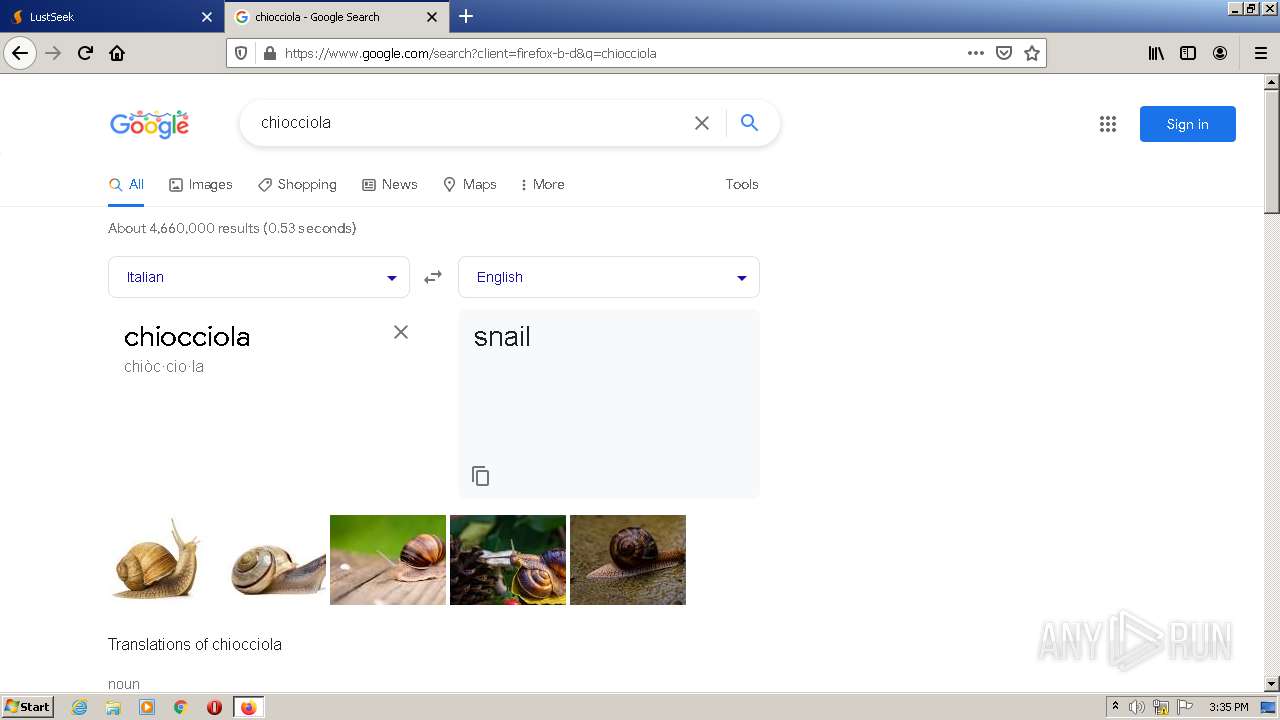The height and width of the screenshot is (720, 1280).
Task: Show Firefox sidebars
Action: click(x=1188, y=53)
